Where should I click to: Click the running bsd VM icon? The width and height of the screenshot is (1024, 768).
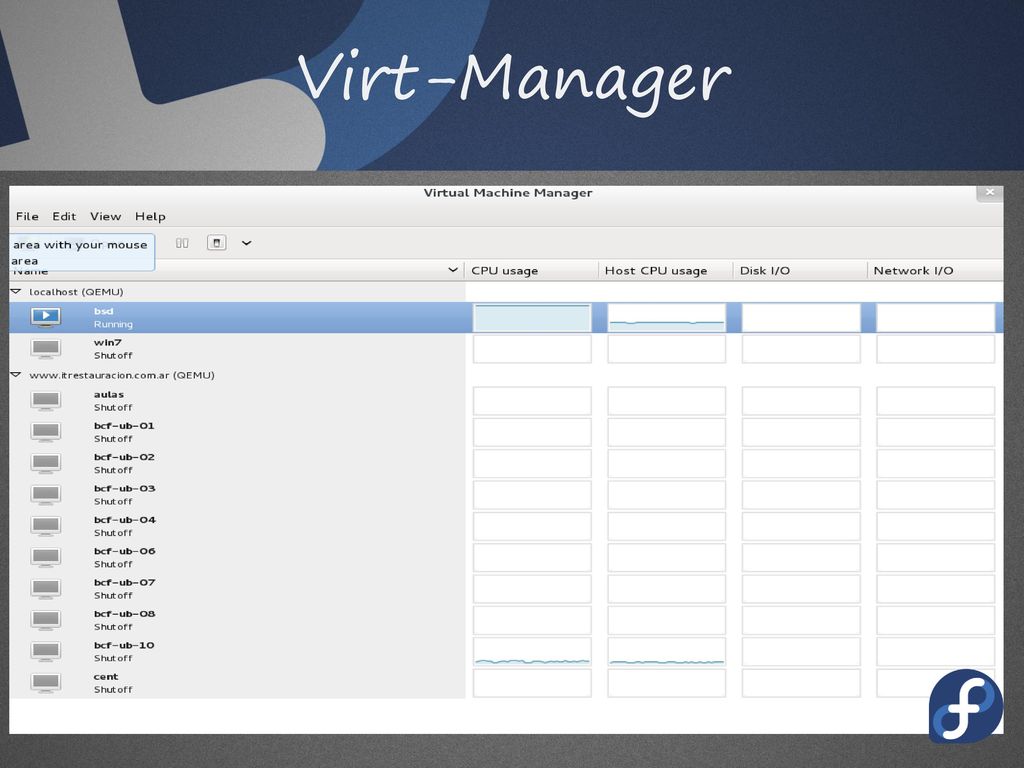46,317
